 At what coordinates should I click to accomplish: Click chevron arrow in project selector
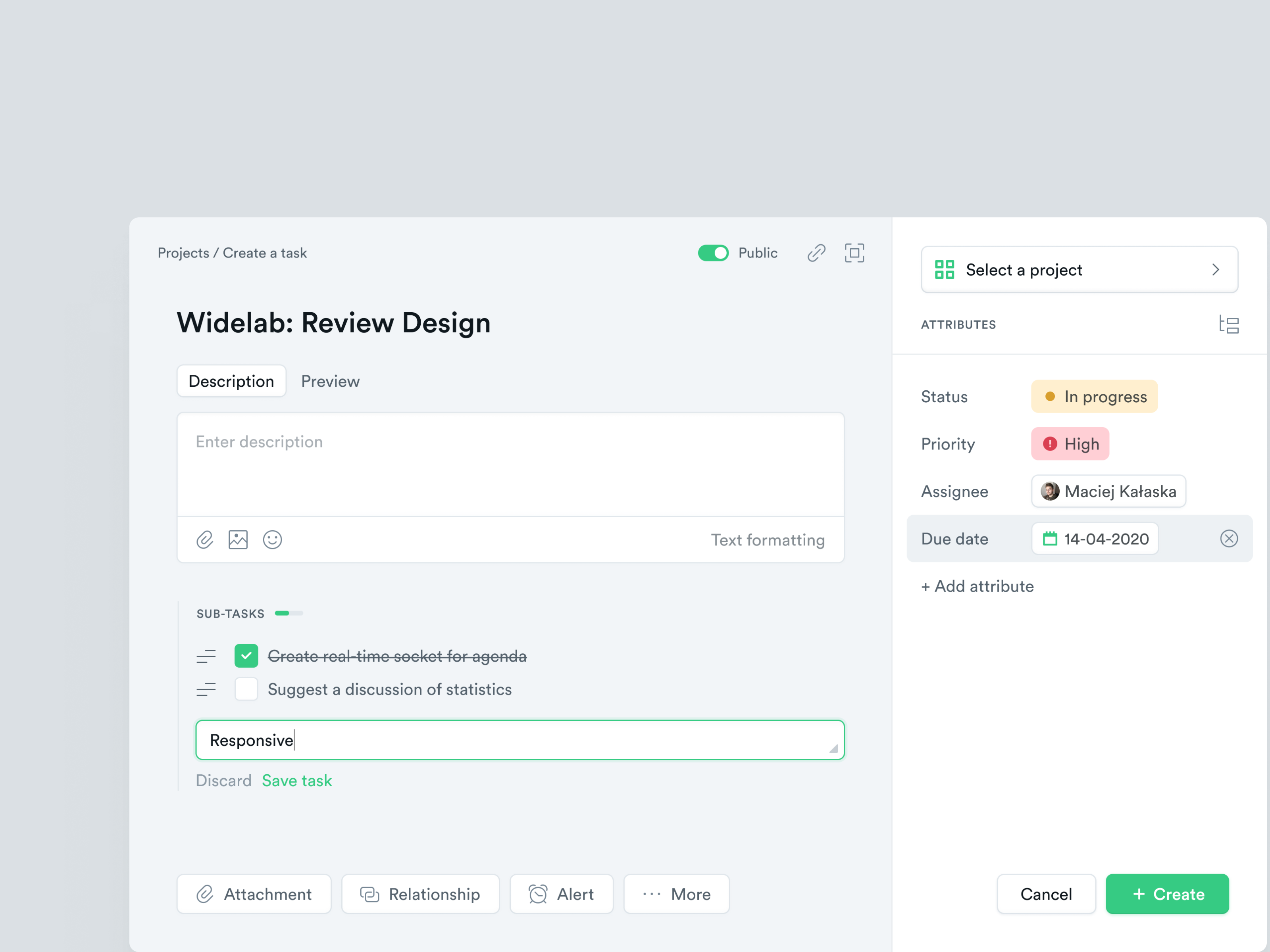point(1215,269)
